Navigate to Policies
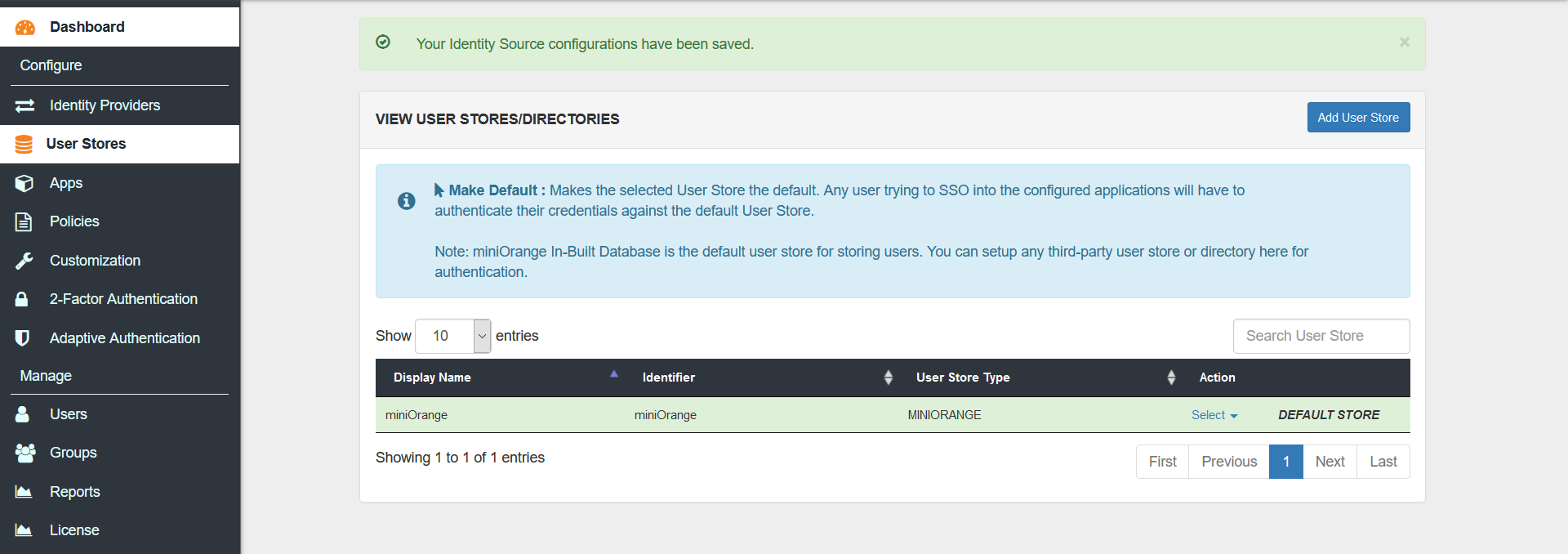This screenshot has height=554, width=1568. 120,221
